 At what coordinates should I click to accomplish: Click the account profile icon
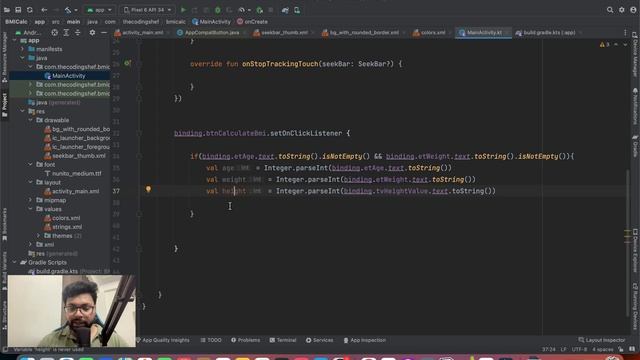[633, 10]
